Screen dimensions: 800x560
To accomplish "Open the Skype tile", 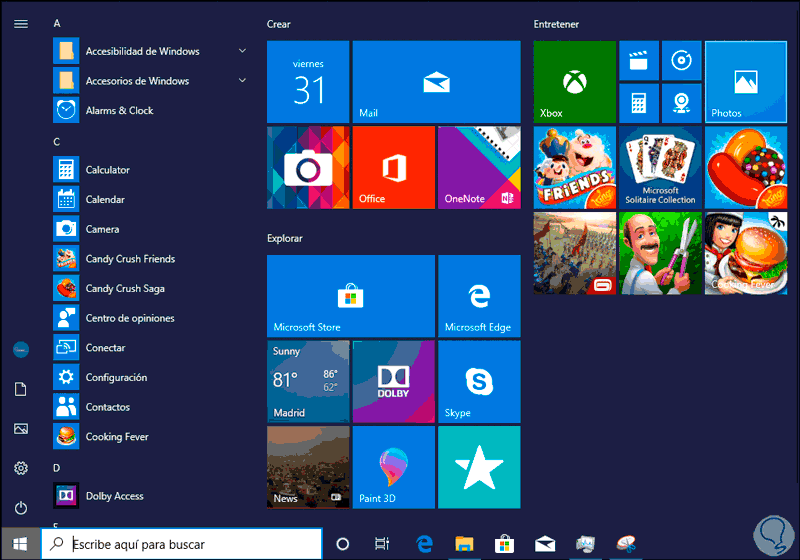I will pyautogui.click(x=479, y=382).
